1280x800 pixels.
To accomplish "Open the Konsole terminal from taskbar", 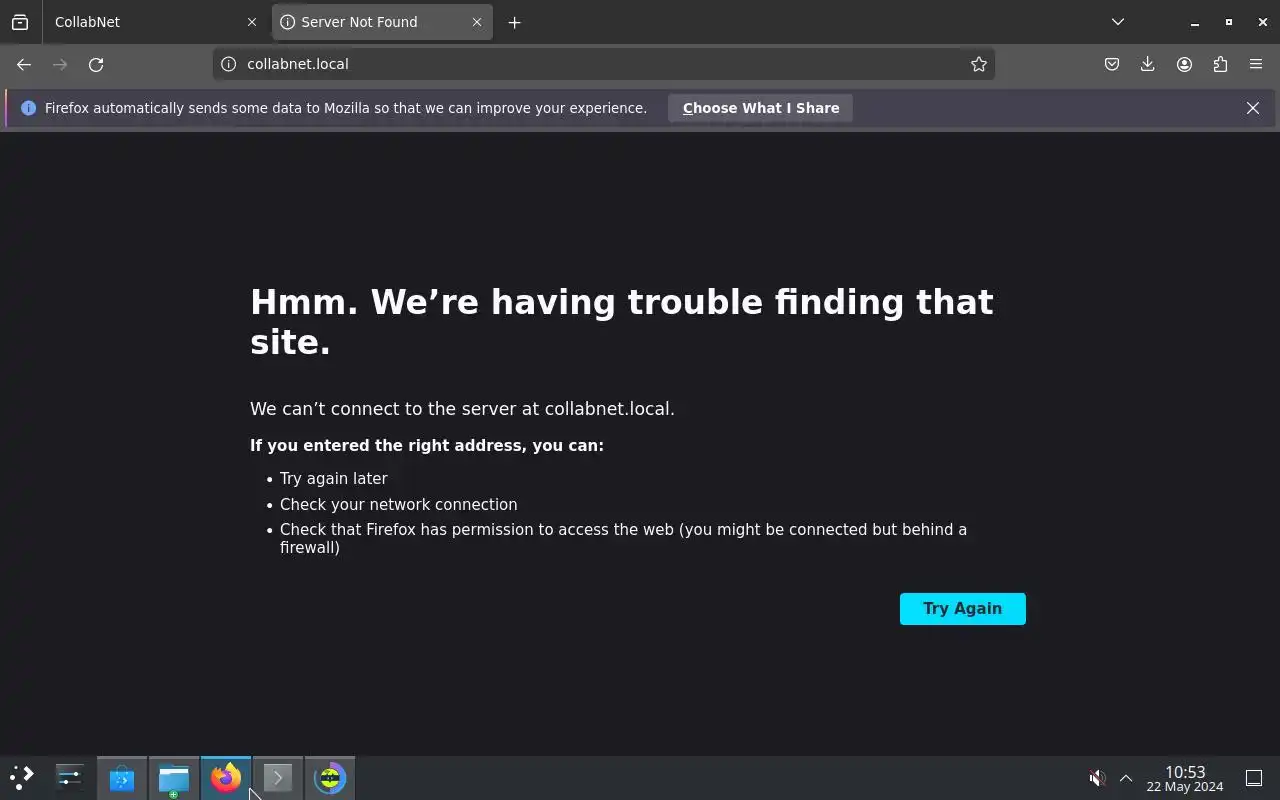I will (278, 778).
